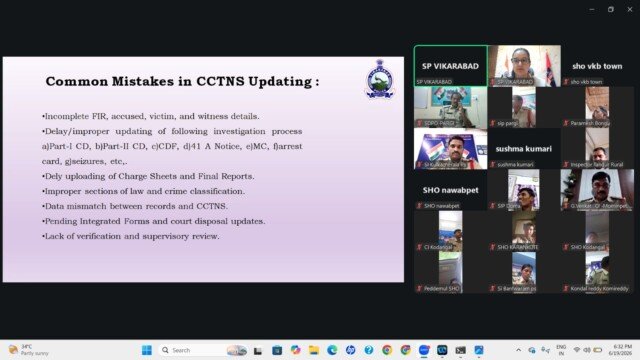Switch to the Zoom app in the taskbar
The height and width of the screenshot is (360, 640).
click(x=424, y=350)
